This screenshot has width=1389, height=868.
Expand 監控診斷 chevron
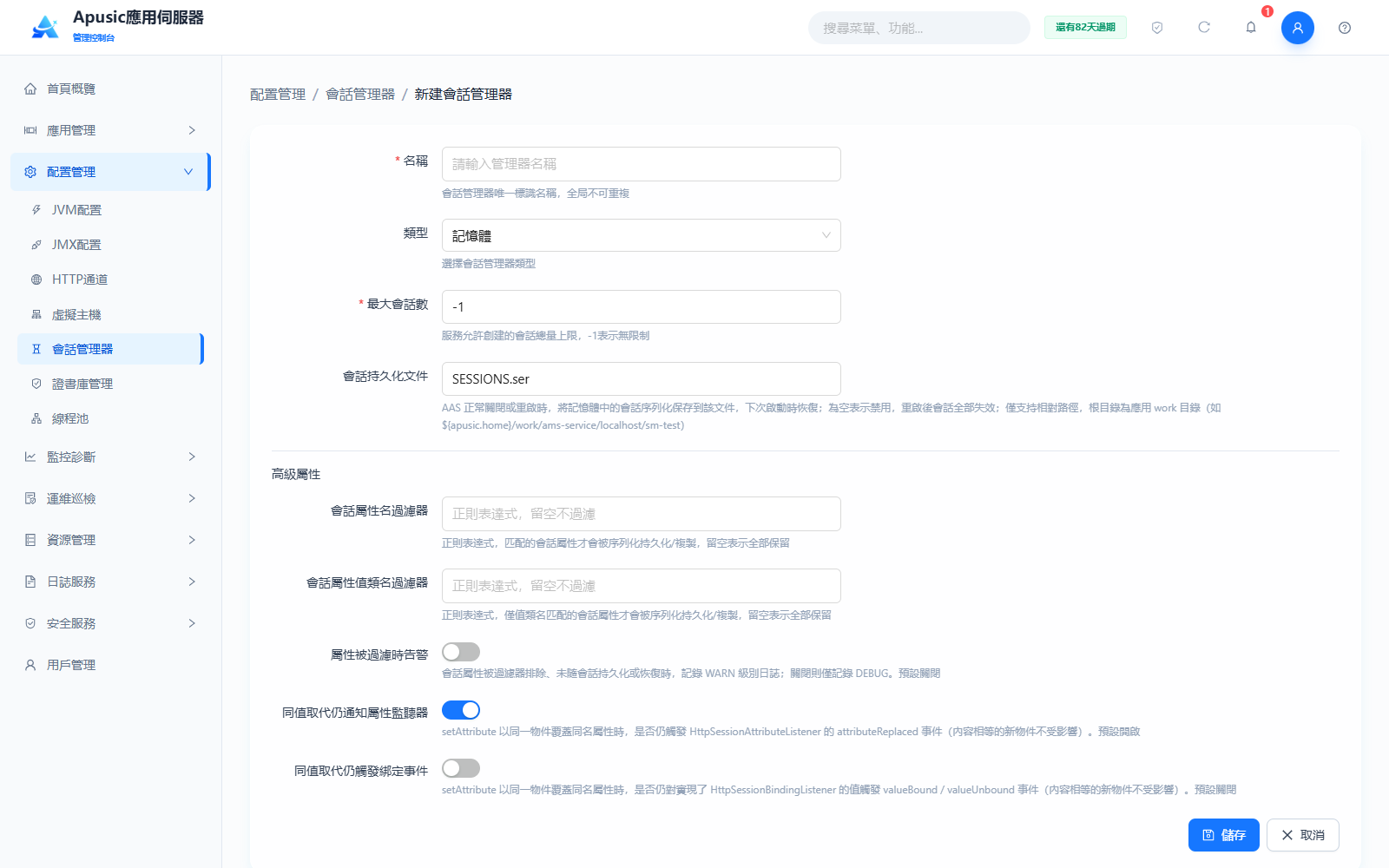coord(192,457)
